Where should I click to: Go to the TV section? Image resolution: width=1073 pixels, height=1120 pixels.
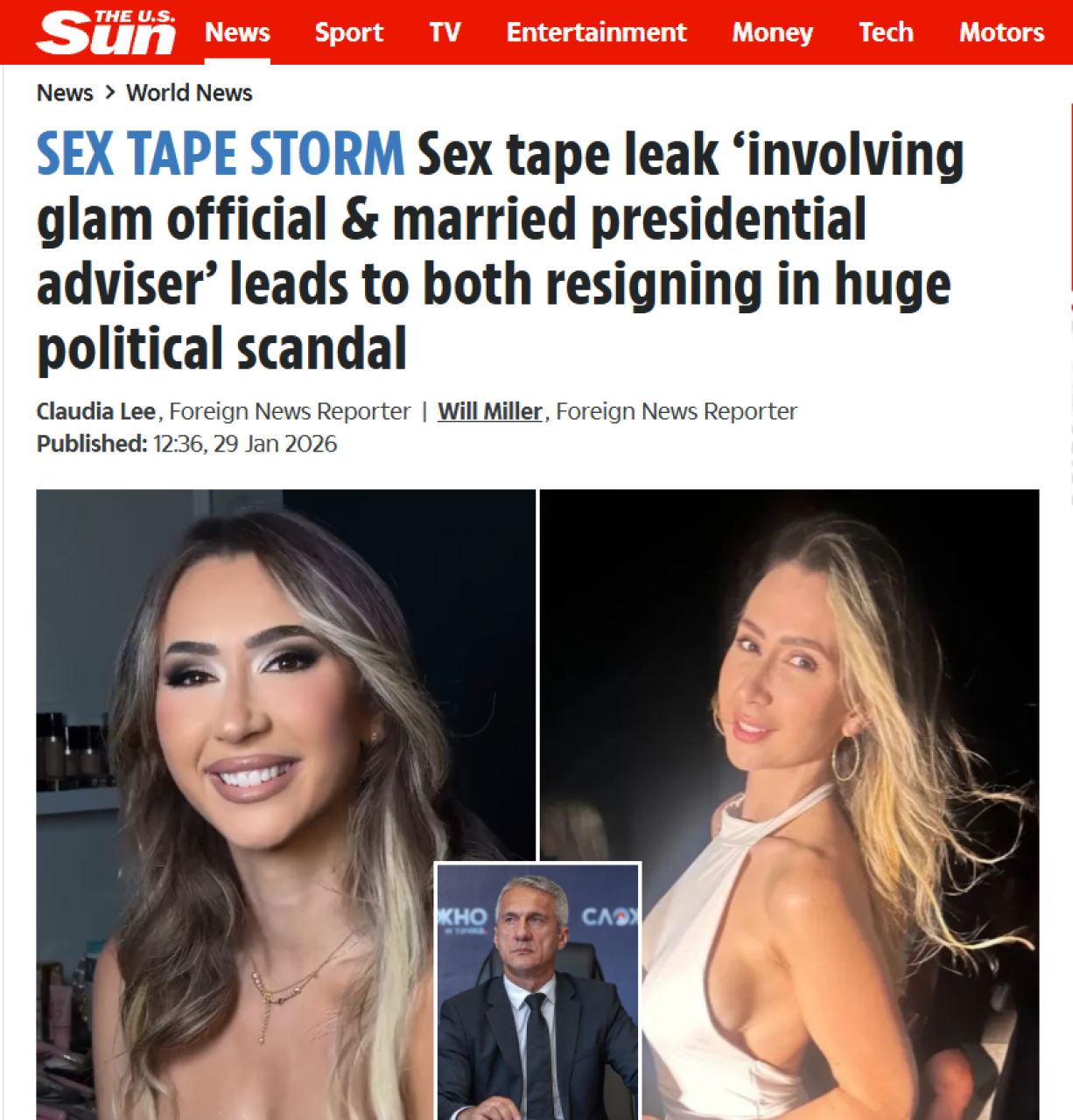coord(445,32)
